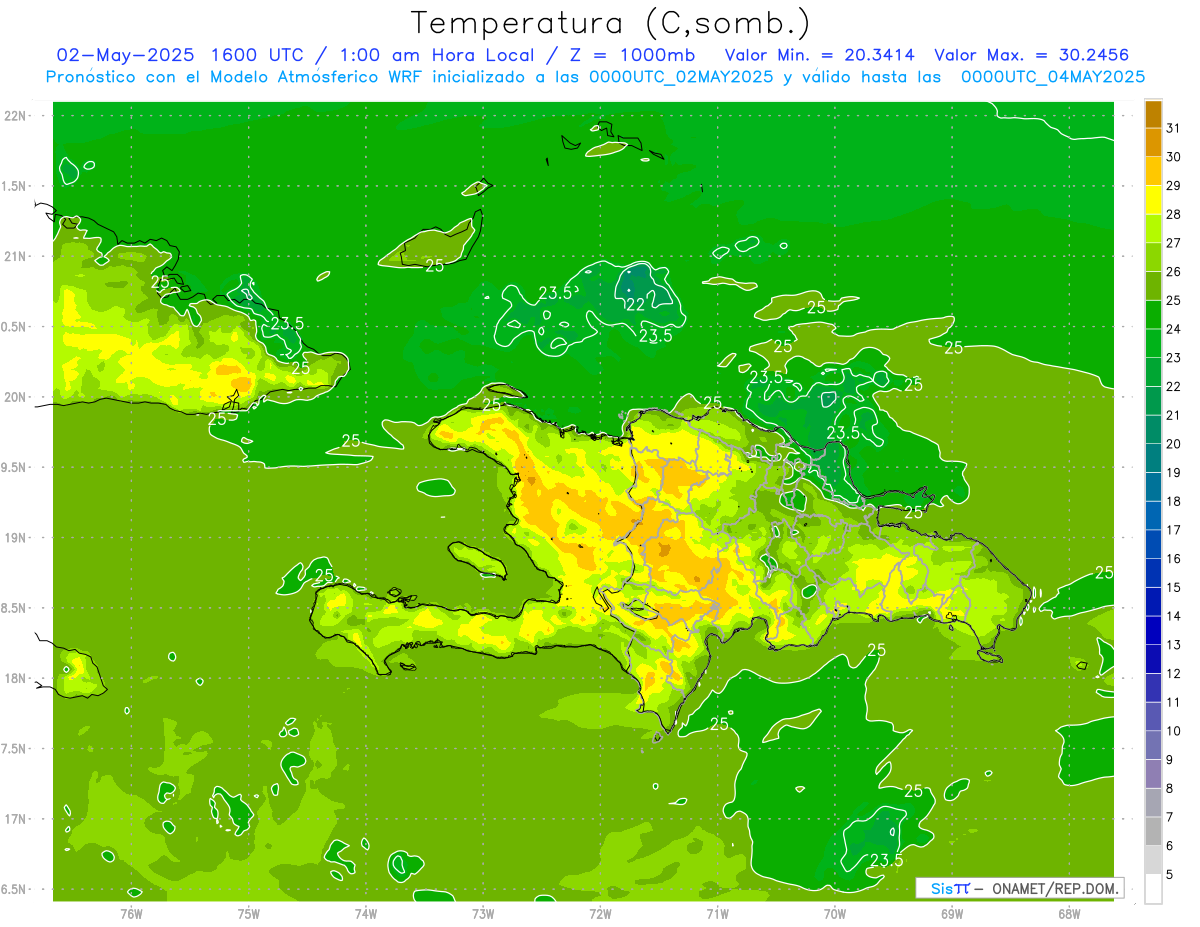This screenshot has width=1200, height=927.
Task: Pick the green colorbar swatch between 24 and 25
Action: click(x=1153, y=315)
